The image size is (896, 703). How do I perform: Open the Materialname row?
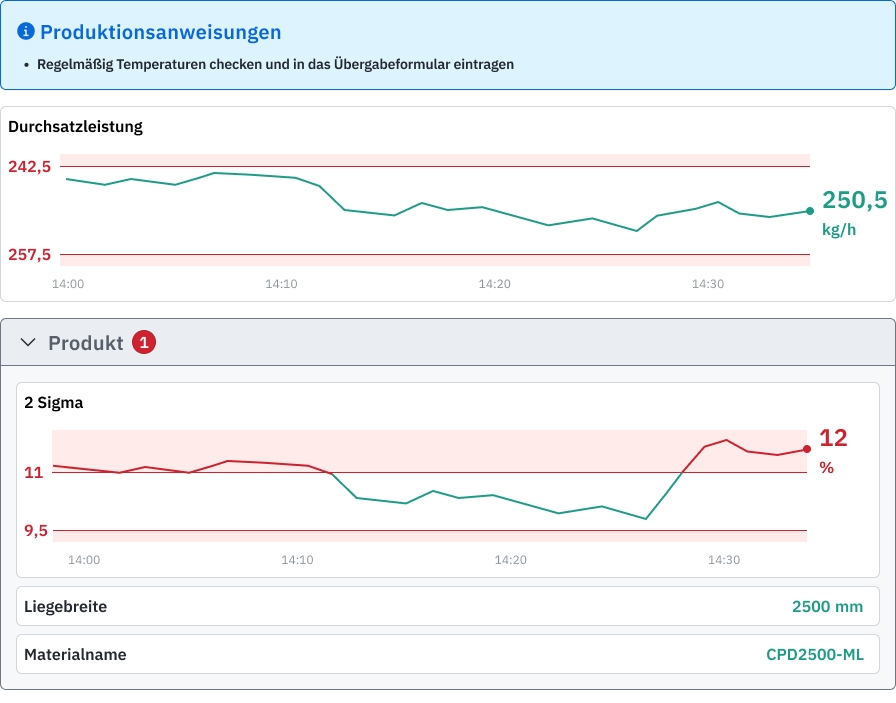(x=447, y=655)
